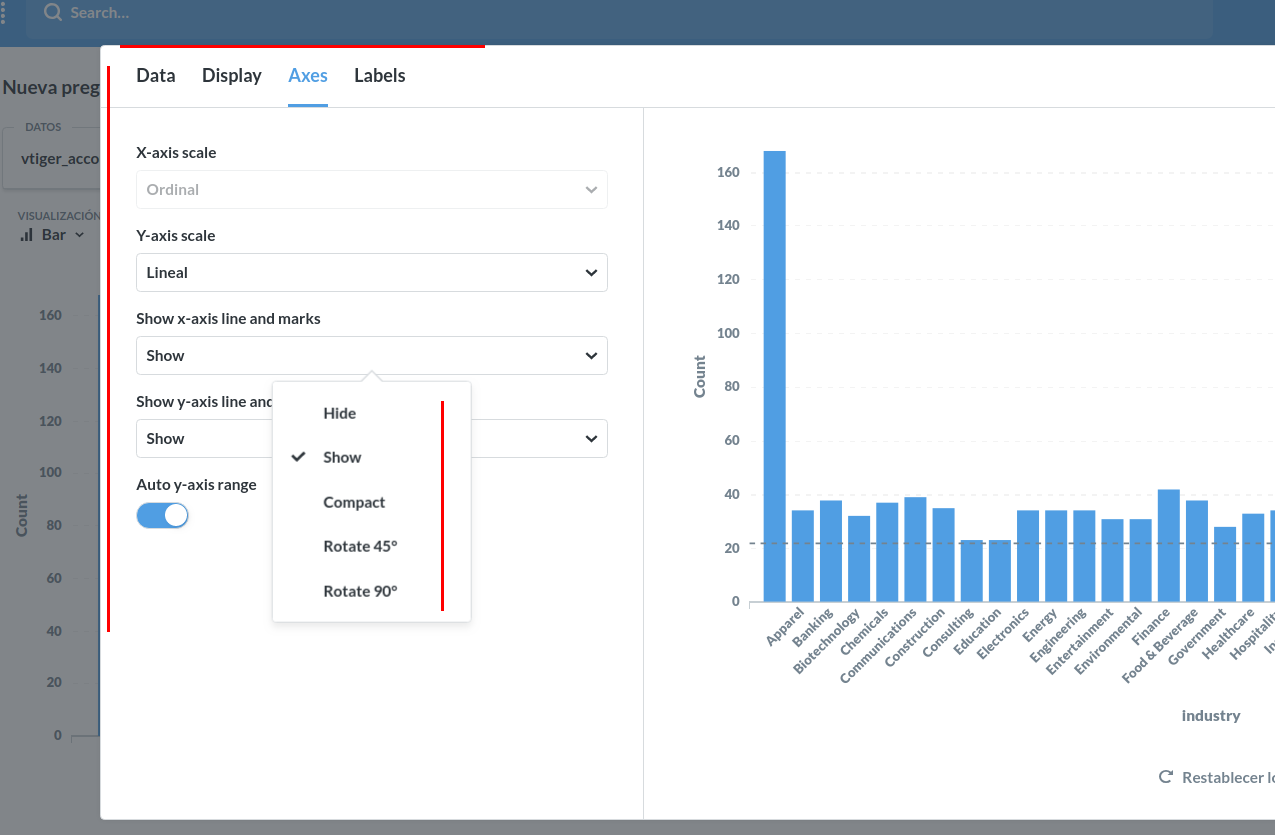This screenshot has width=1275, height=835.
Task: Click the Search input field
Action: (619, 14)
